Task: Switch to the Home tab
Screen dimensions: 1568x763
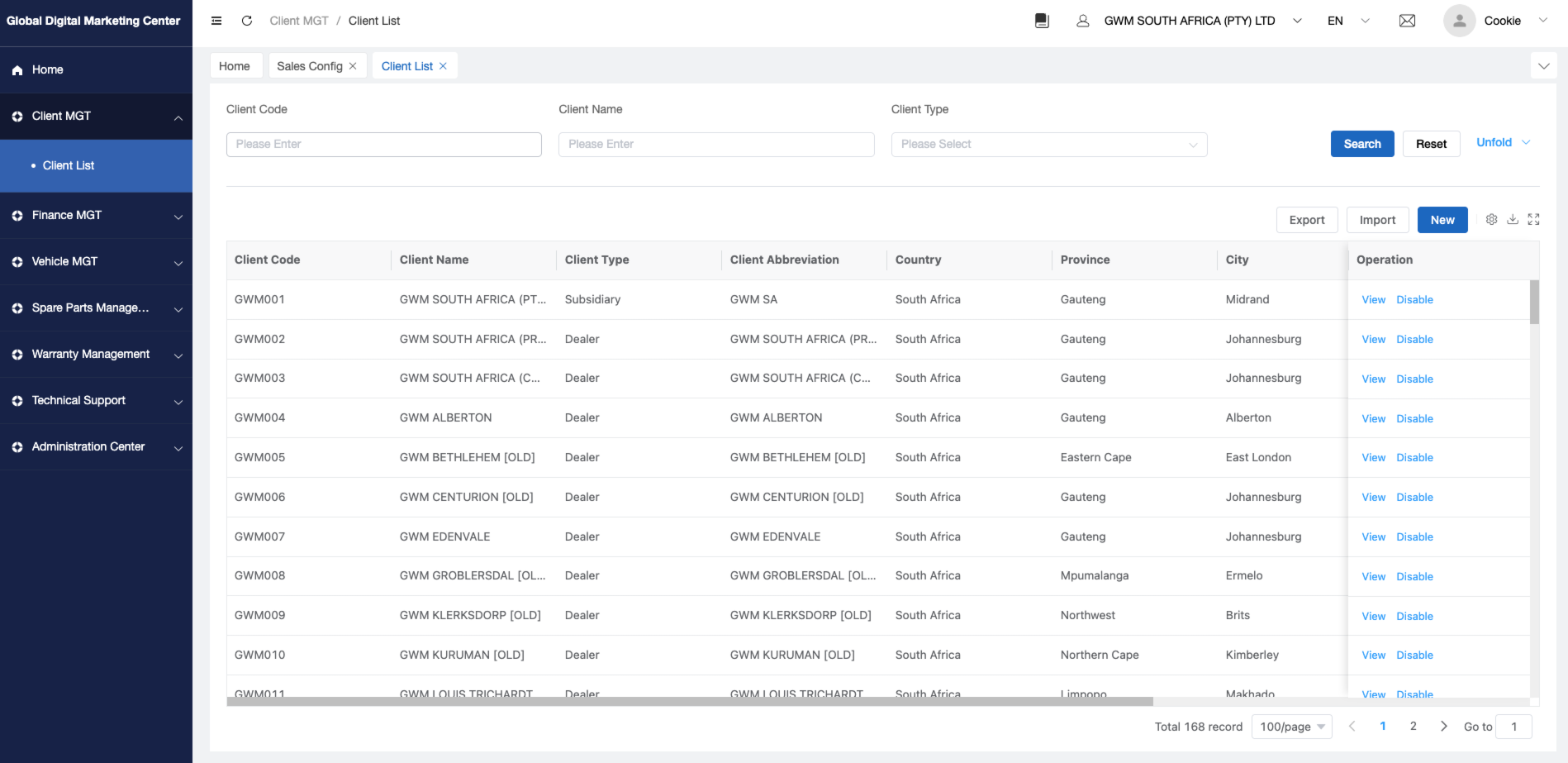Action: tap(235, 66)
